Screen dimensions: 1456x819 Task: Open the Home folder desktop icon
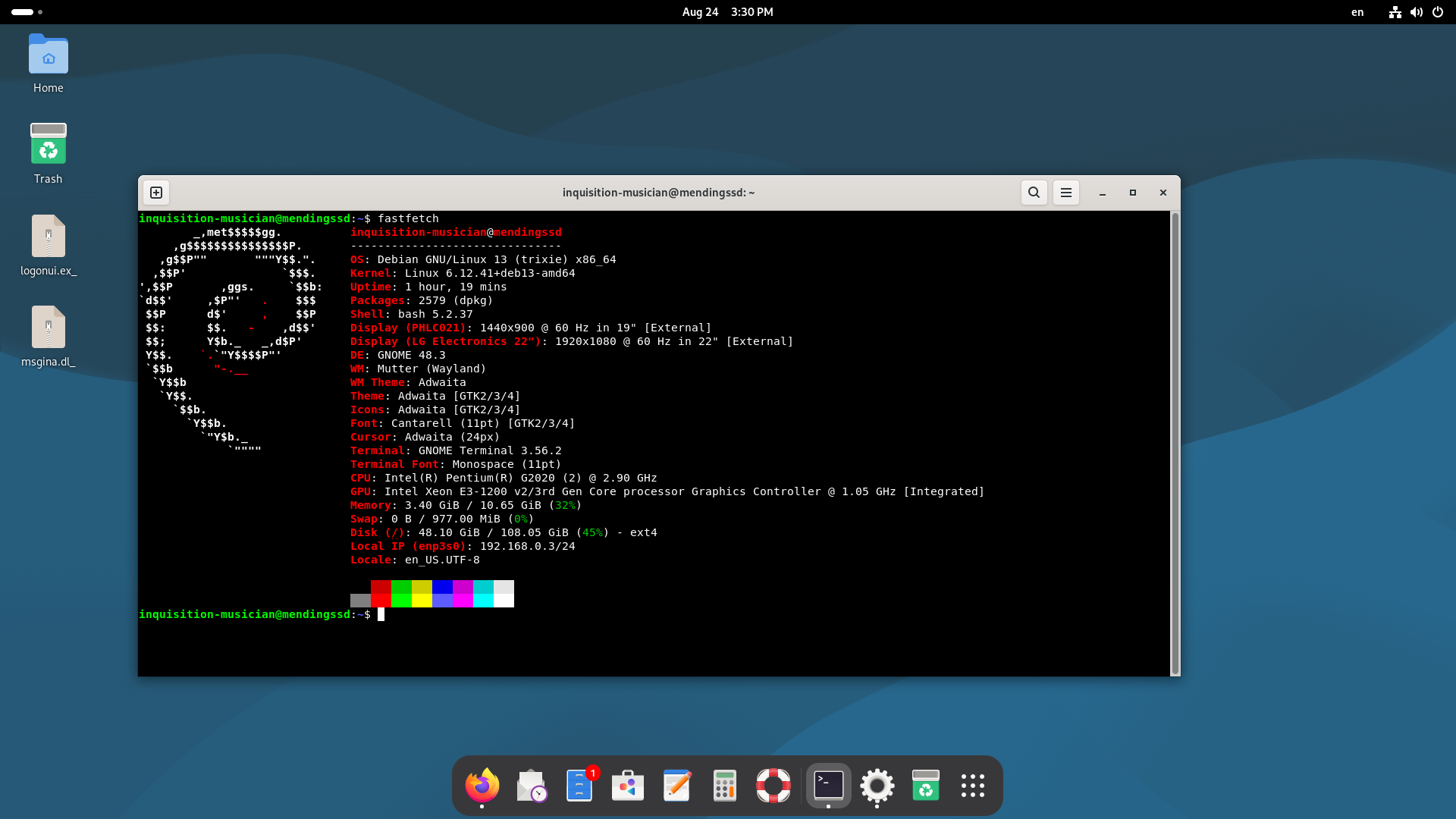[x=49, y=64]
